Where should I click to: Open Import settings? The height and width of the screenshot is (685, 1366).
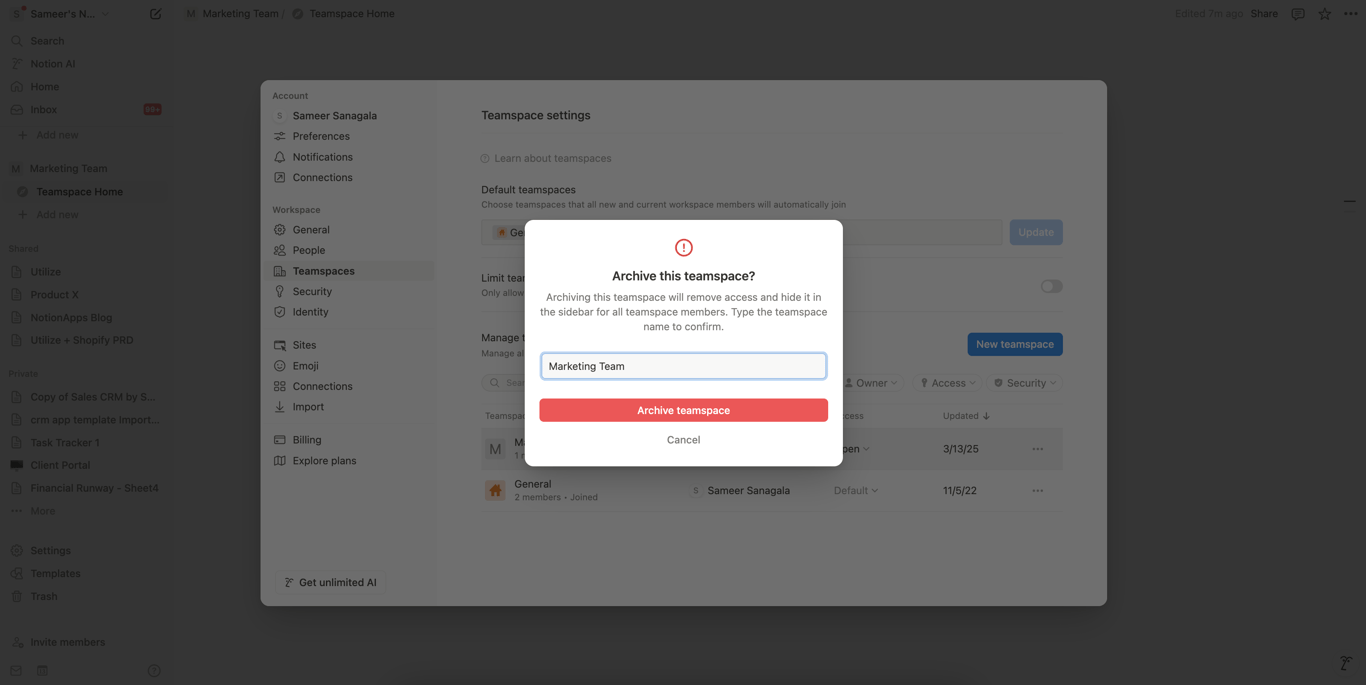coord(352,407)
